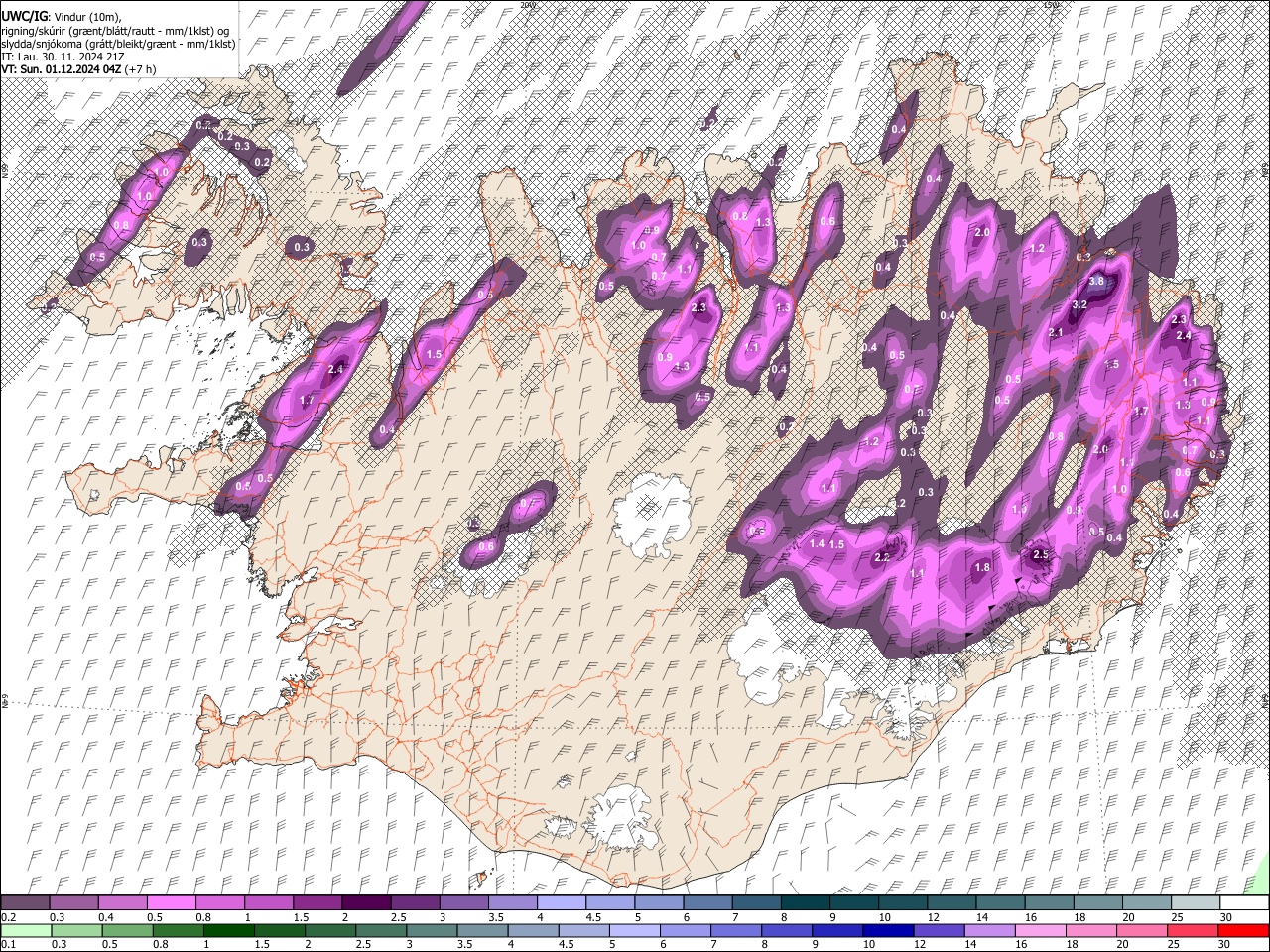Select the pink 20–25 rain legend swatch
The image size is (1270, 952).
click(1141, 930)
